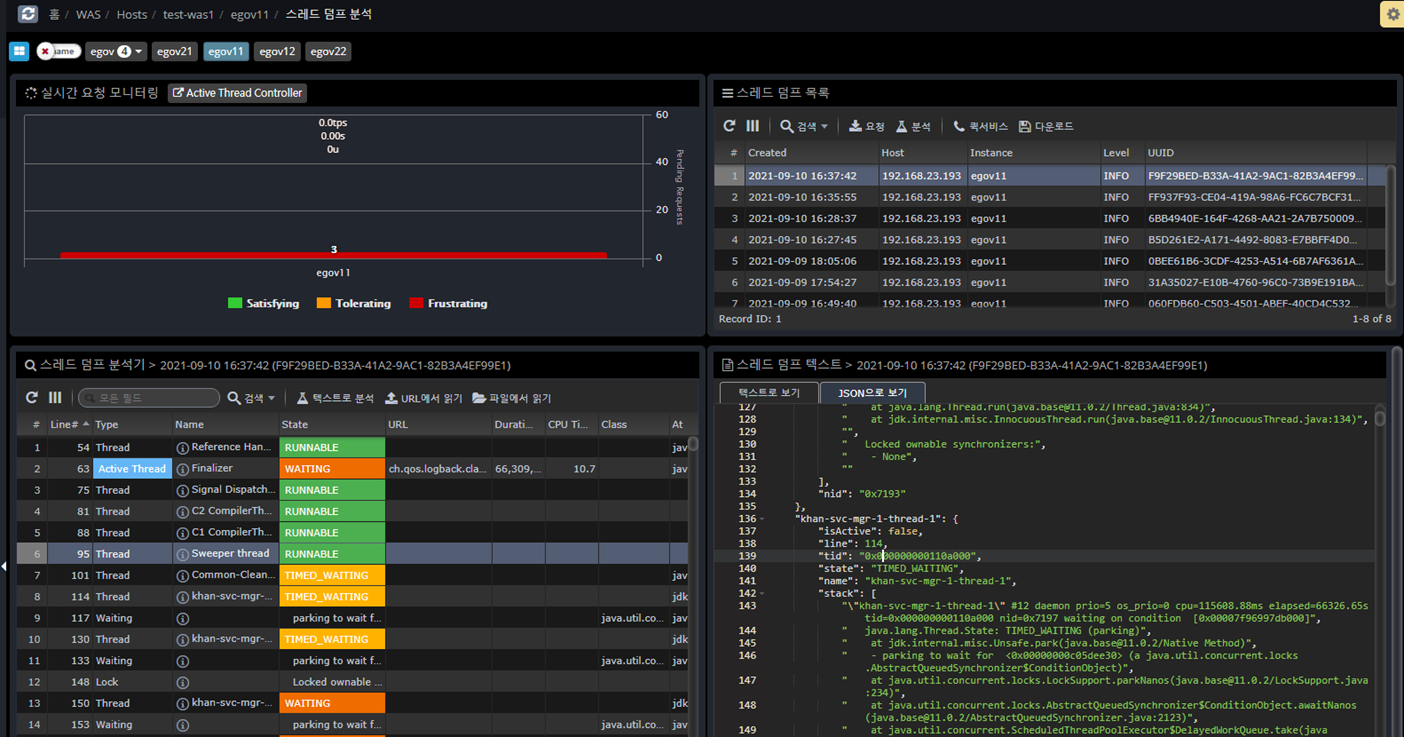Refresh the thread dump list
The image size is (1404, 737).
click(x=729, y=126)
